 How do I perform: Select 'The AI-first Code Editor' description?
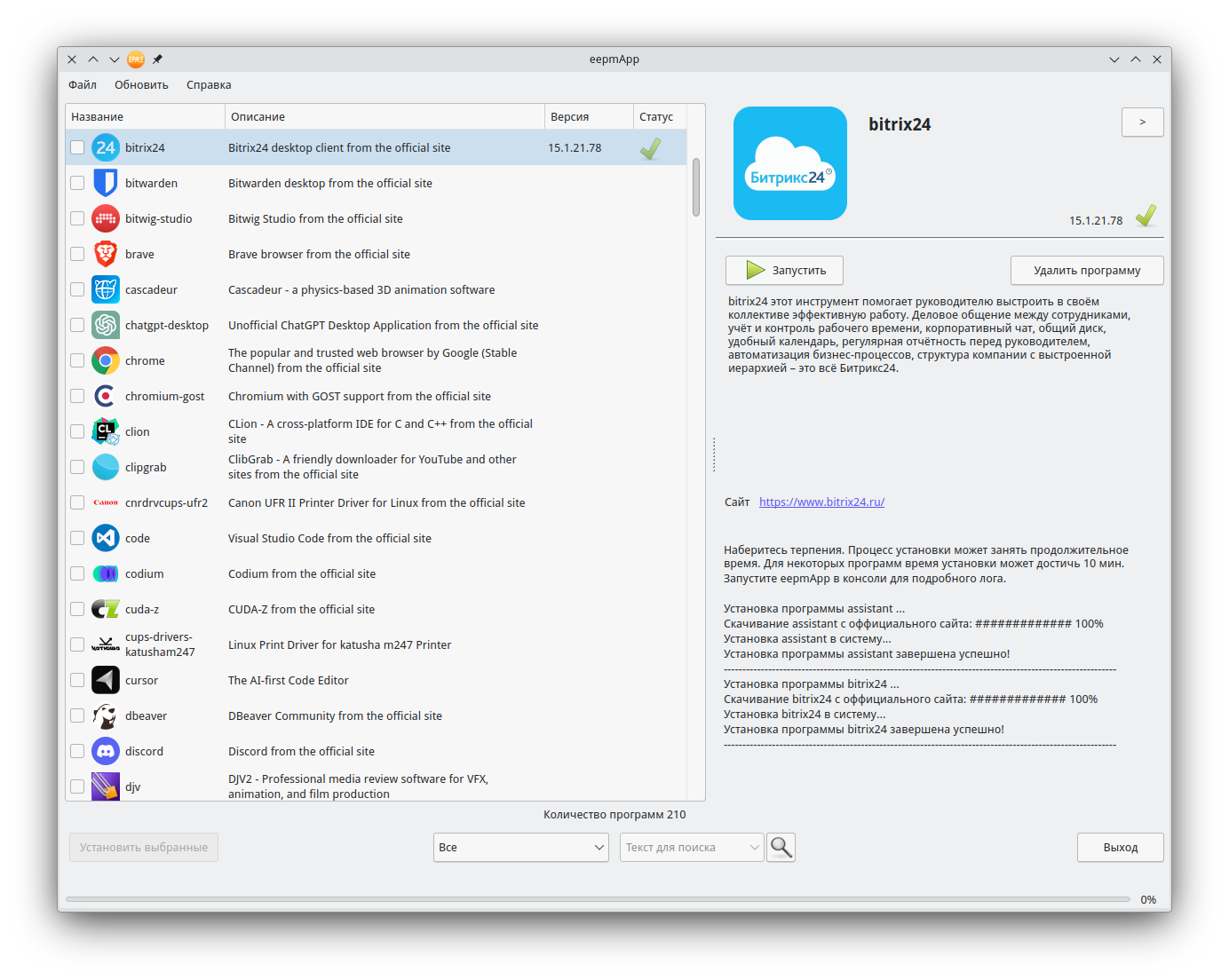[288, 680]
